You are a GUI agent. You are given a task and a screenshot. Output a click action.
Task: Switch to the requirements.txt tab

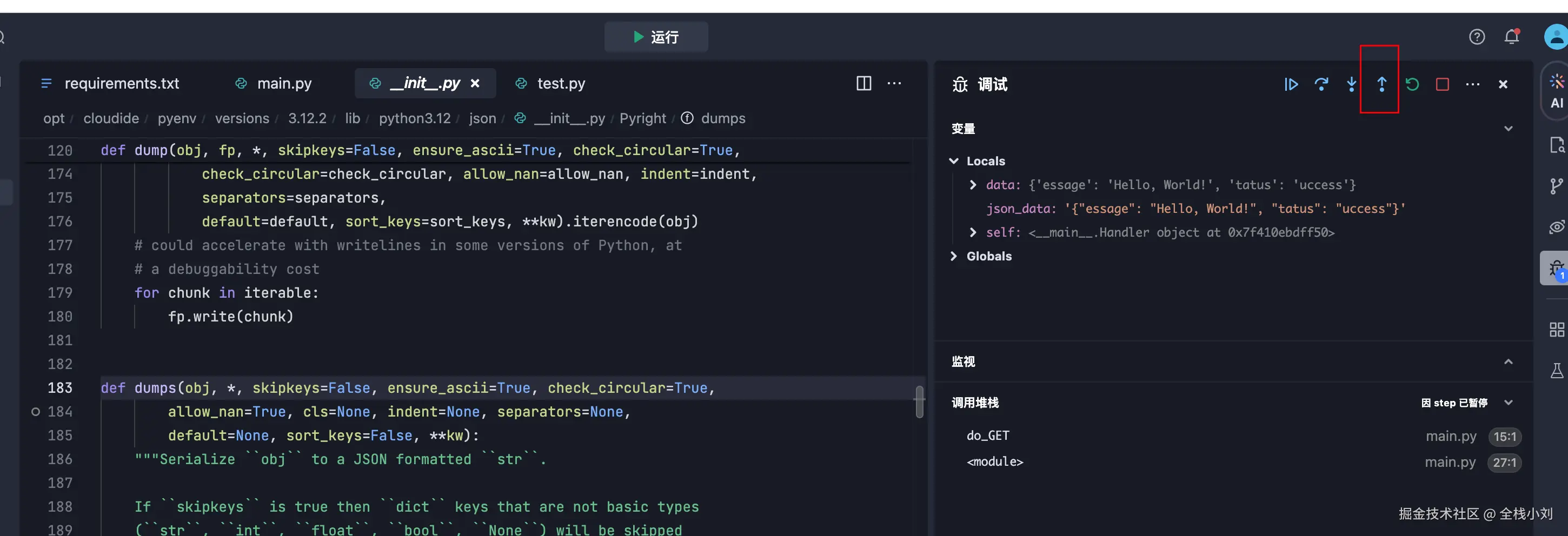click(110, 83)
